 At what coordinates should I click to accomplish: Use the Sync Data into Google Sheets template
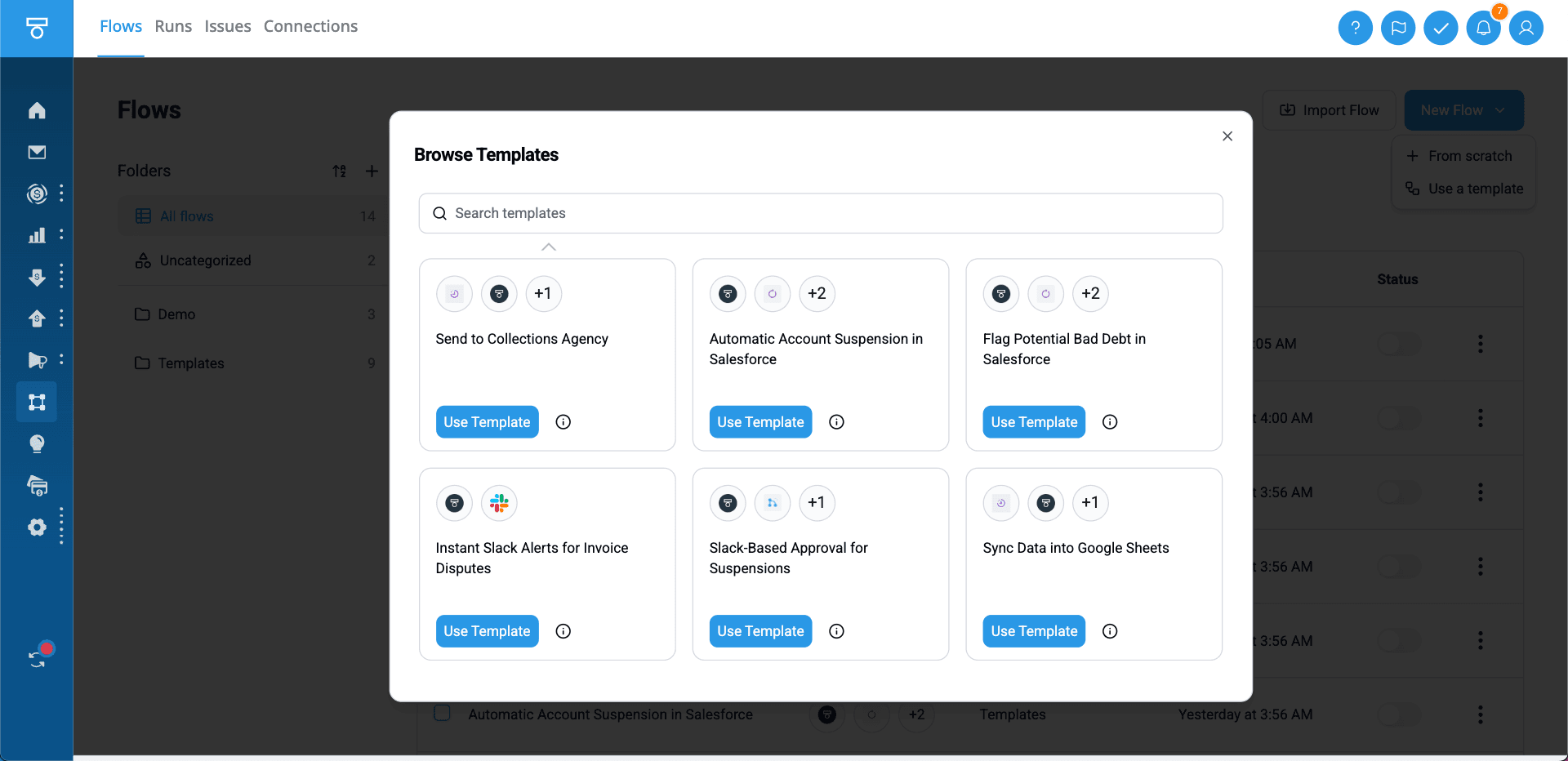(x=1033, y=631)
